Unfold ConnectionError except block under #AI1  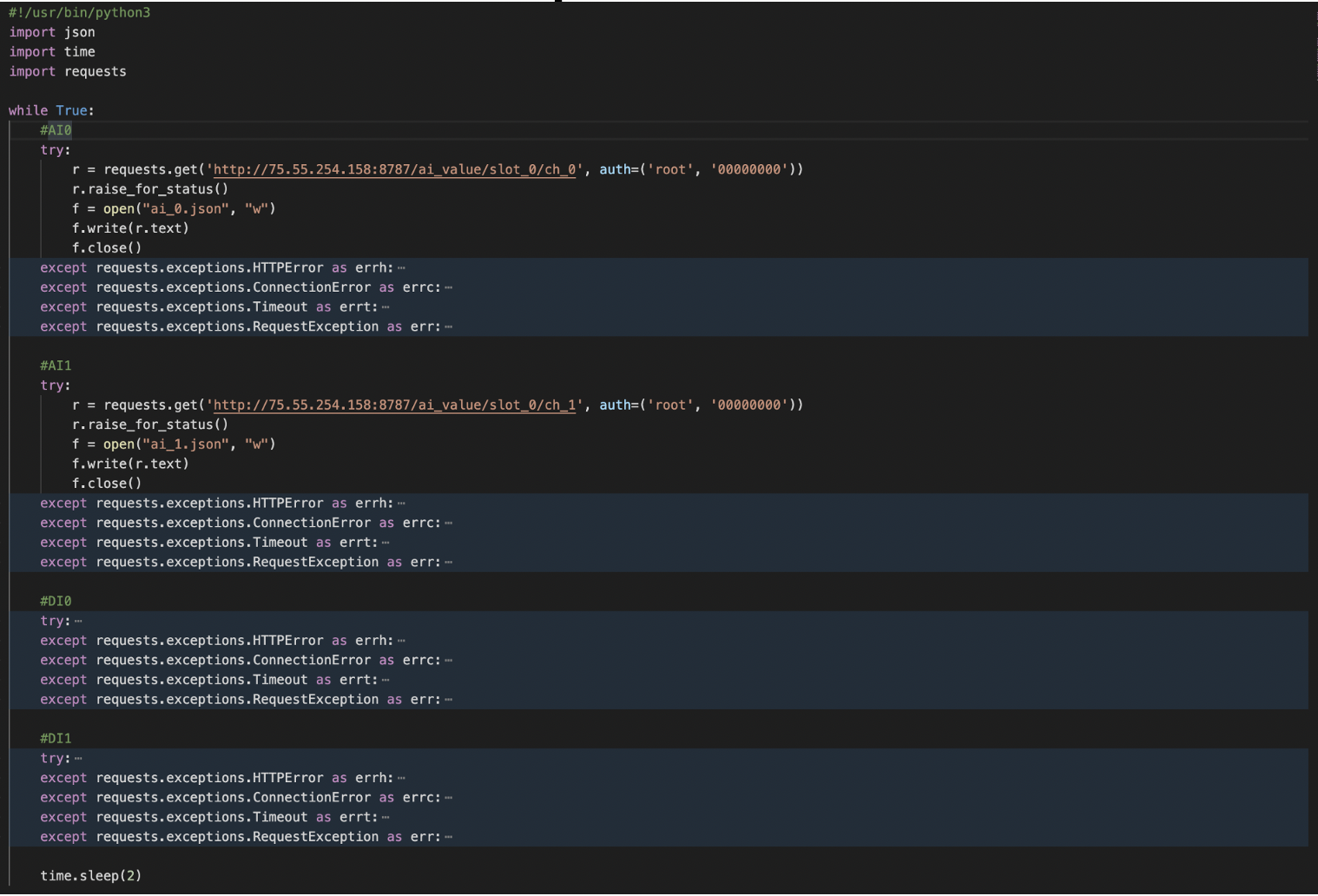(448, 524)
